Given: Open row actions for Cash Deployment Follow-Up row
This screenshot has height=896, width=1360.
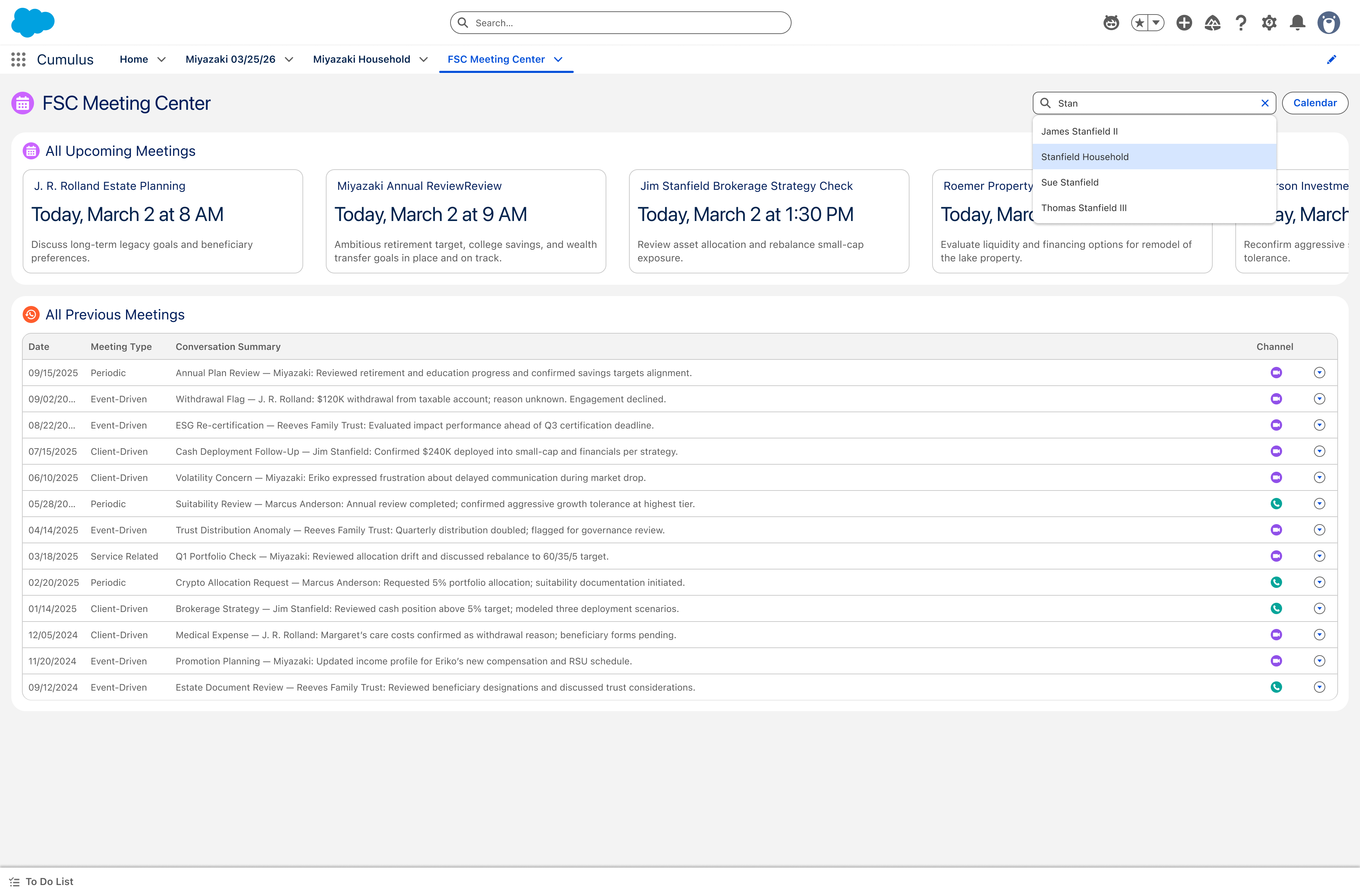Looking at the screenshot, I should pos(1319,452).
